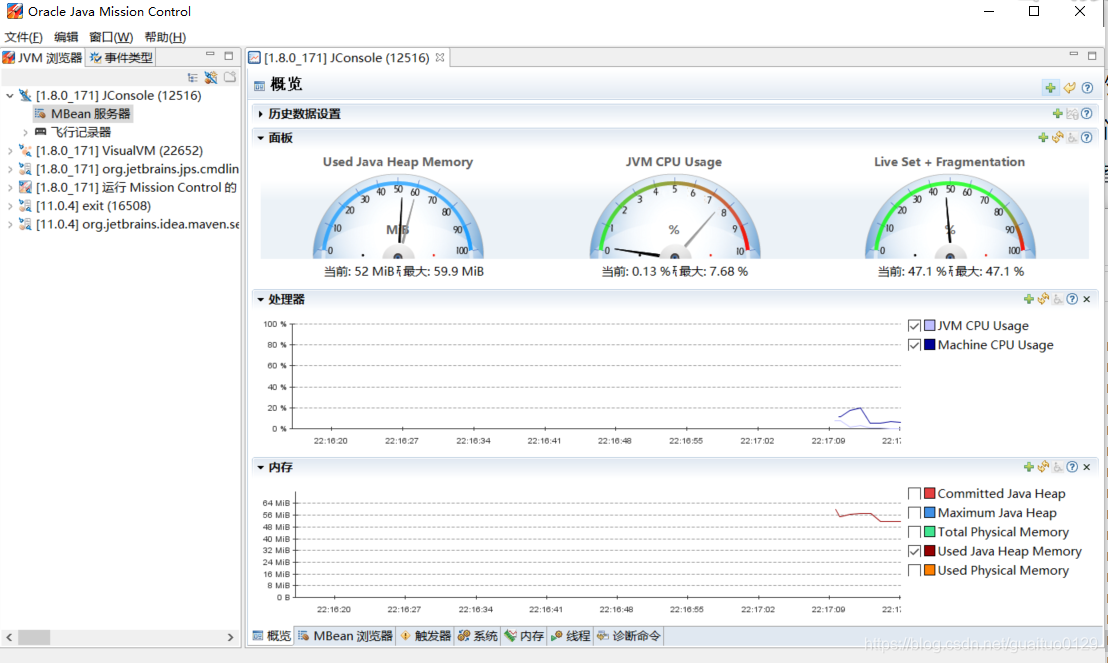Enable Committed Java Heap checkbox
Image resolution: width=1108 pixels, height=663 pixels.
tap(914, 493)
